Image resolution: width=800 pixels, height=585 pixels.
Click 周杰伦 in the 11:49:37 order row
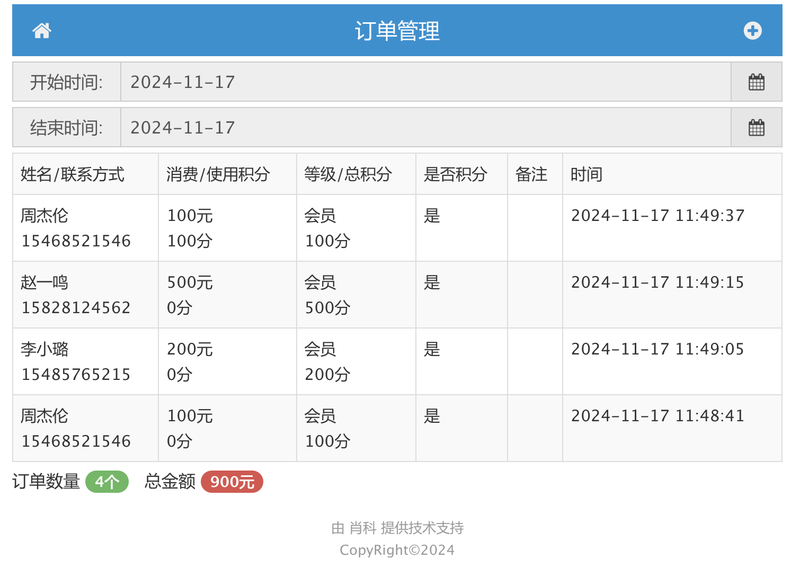coord(44,216)
